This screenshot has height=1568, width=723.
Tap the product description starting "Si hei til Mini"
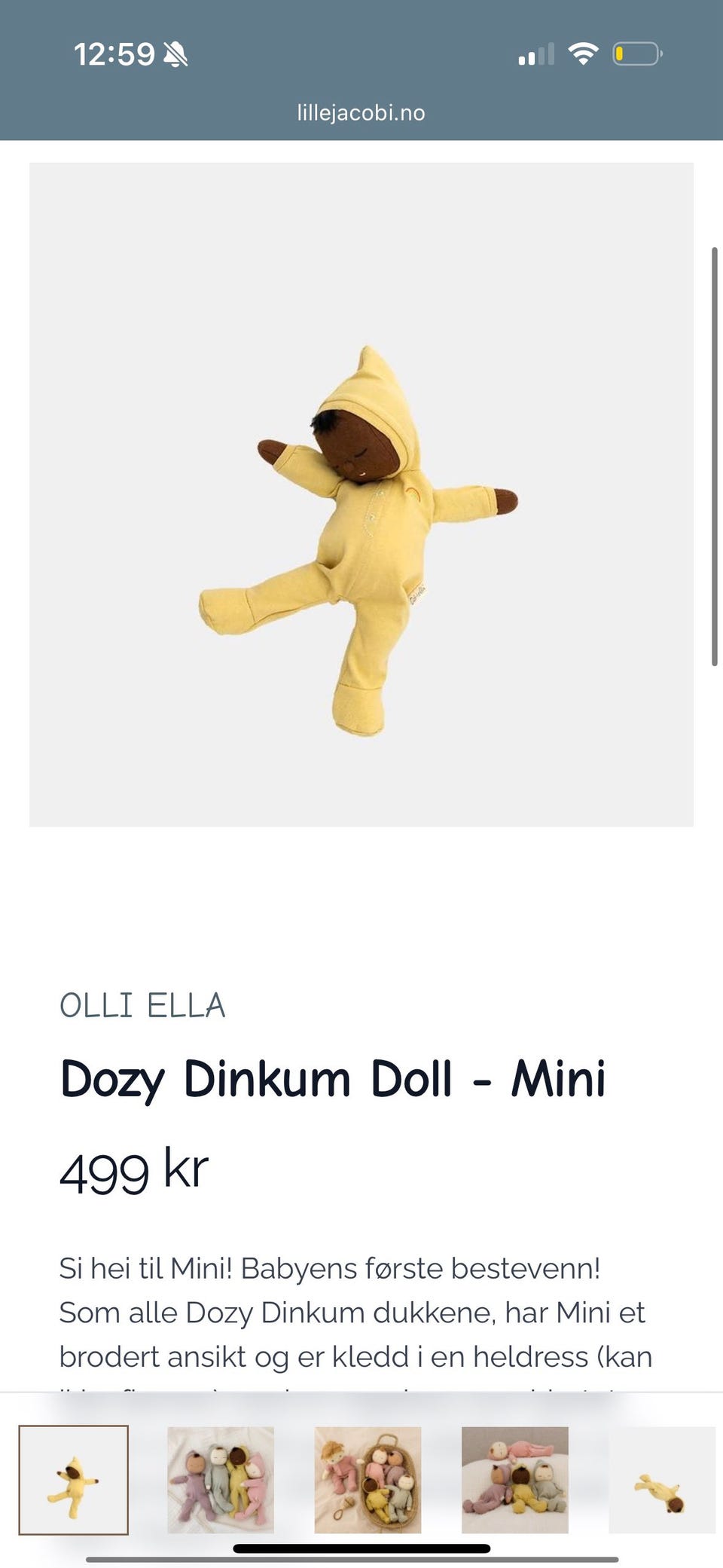click(x=355, y=1312)
